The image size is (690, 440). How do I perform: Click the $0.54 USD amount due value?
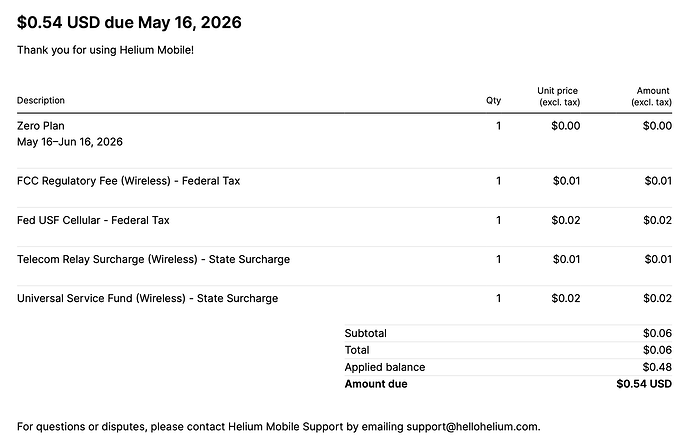tap(644, 384)
